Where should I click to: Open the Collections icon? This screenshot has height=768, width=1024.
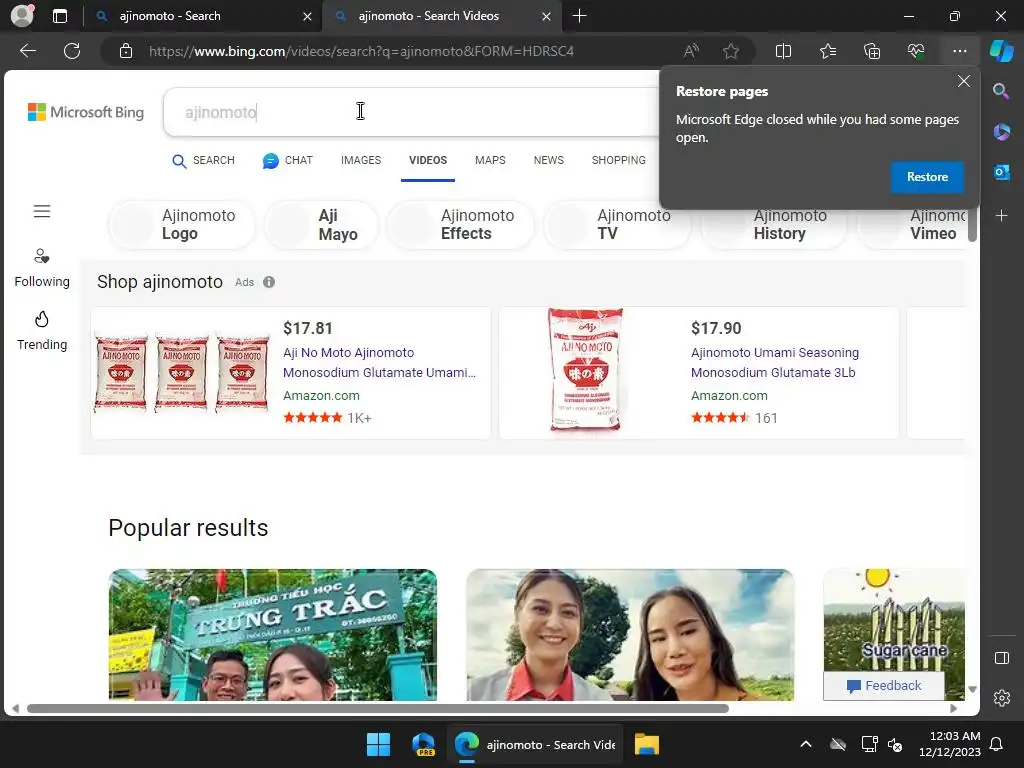pos(872,51)
